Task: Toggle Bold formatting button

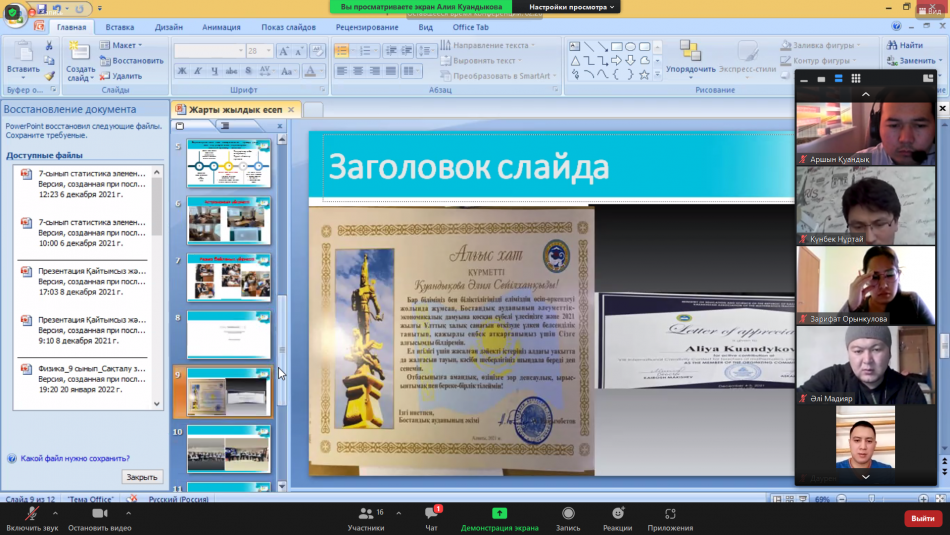Action: click(x=182, y=71)
